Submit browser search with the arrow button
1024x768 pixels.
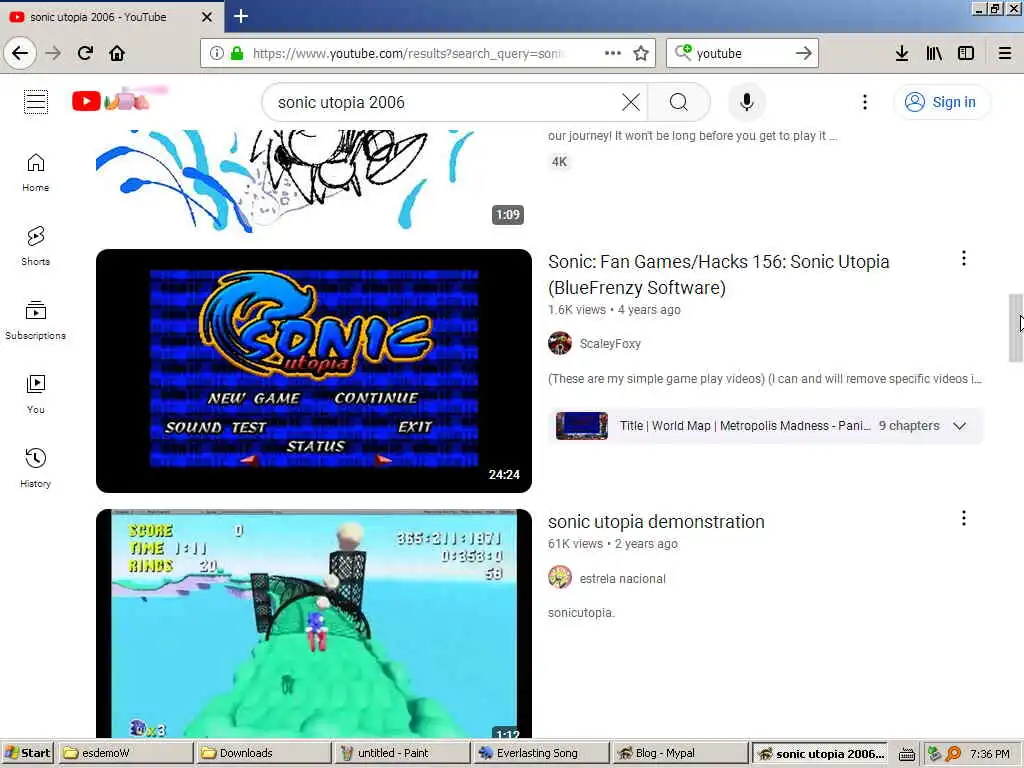pyautogui.click(x=804, y=53)
